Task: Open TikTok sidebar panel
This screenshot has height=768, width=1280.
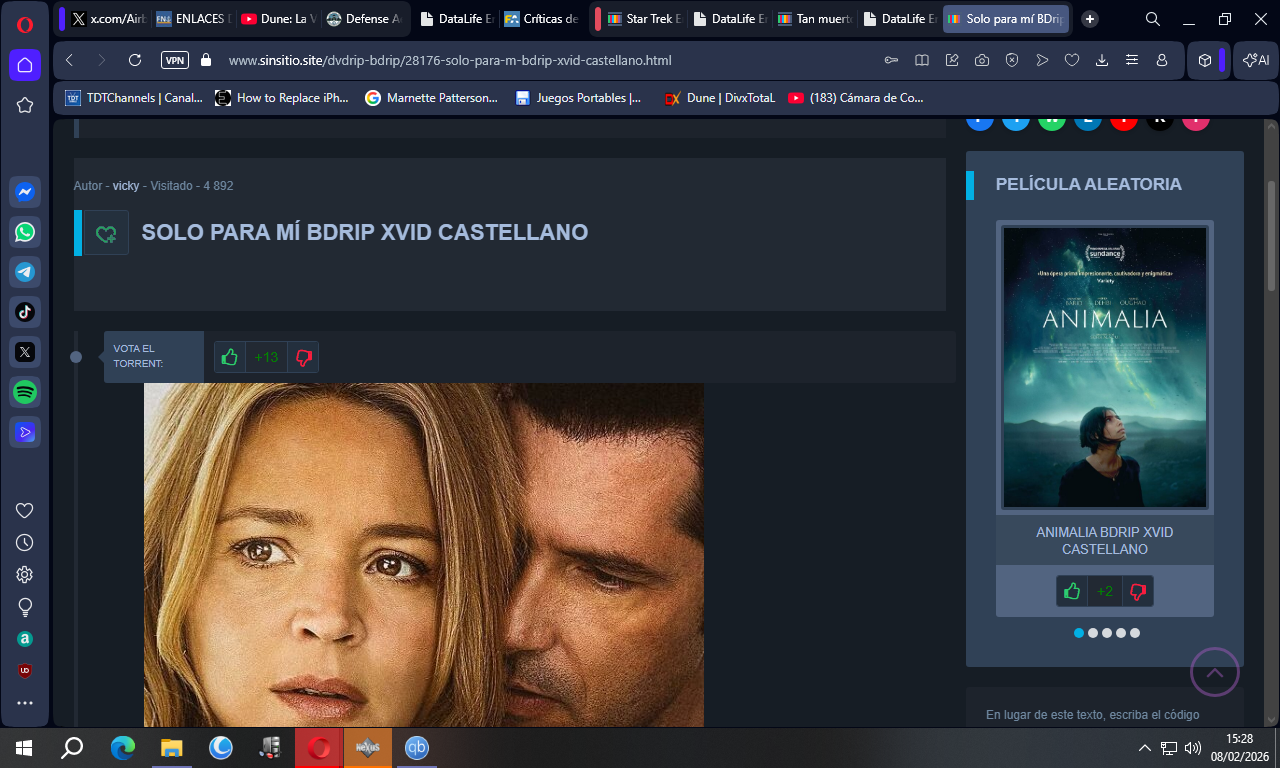Action: (25, 312)
